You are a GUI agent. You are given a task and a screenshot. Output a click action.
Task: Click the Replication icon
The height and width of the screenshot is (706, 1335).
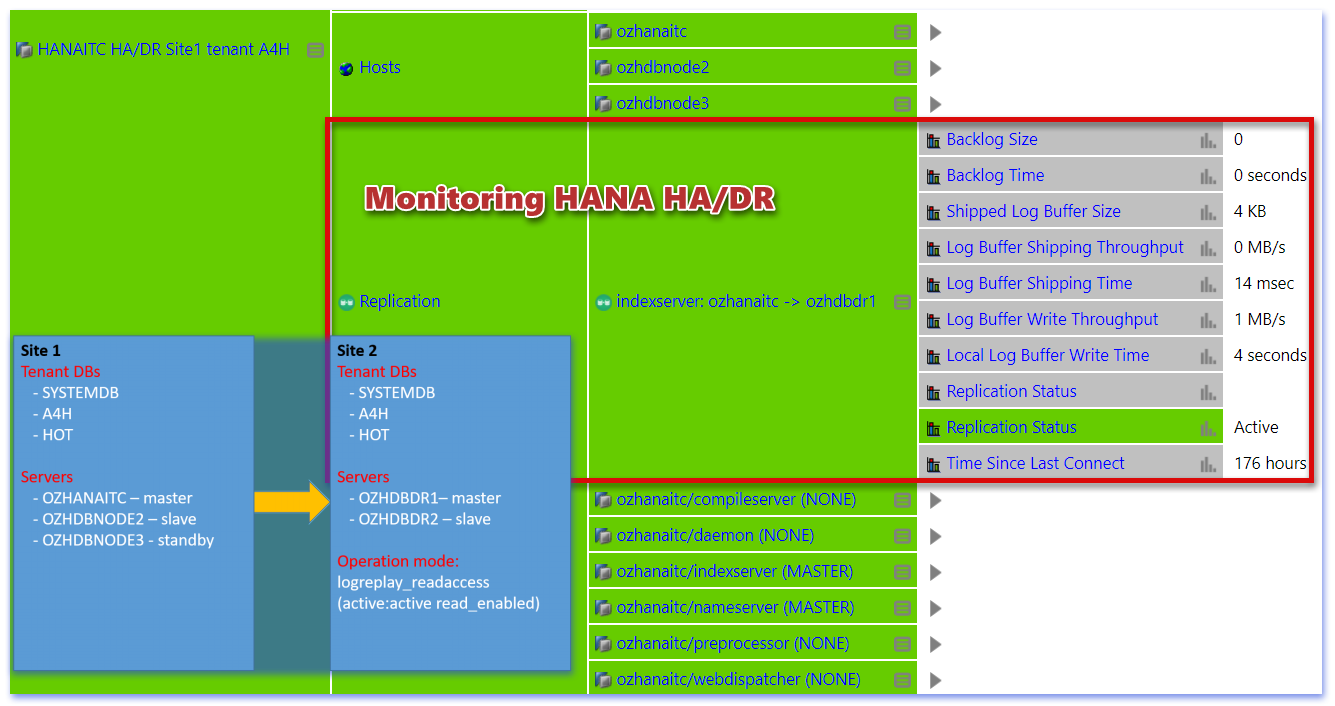coord(345,301)
